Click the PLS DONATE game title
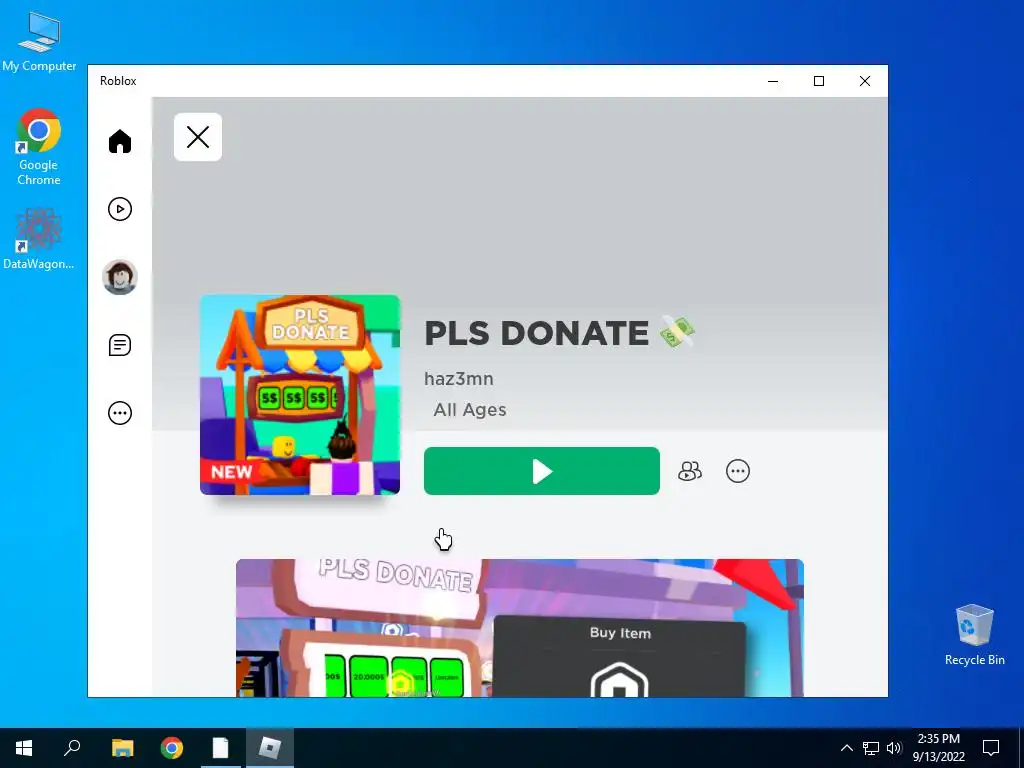The height and width of the screenshot is (768, 1024). (560, 332)
